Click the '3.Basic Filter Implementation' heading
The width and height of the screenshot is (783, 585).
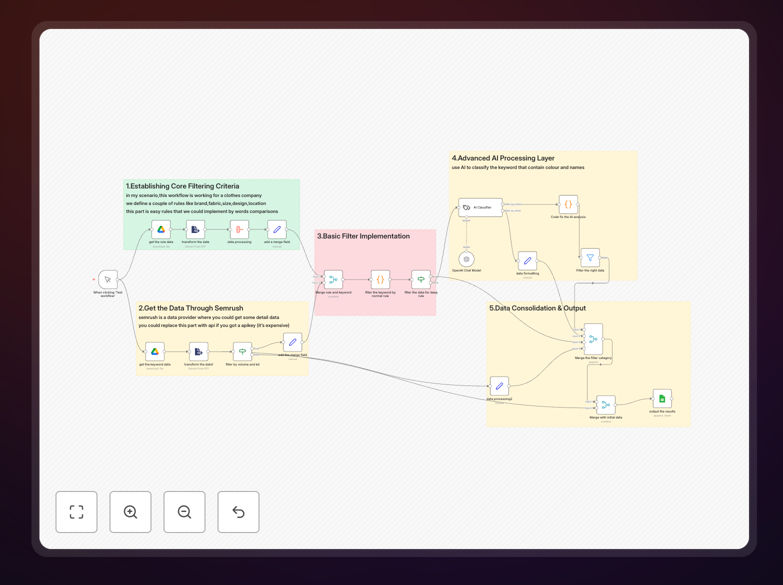[364, 236]
